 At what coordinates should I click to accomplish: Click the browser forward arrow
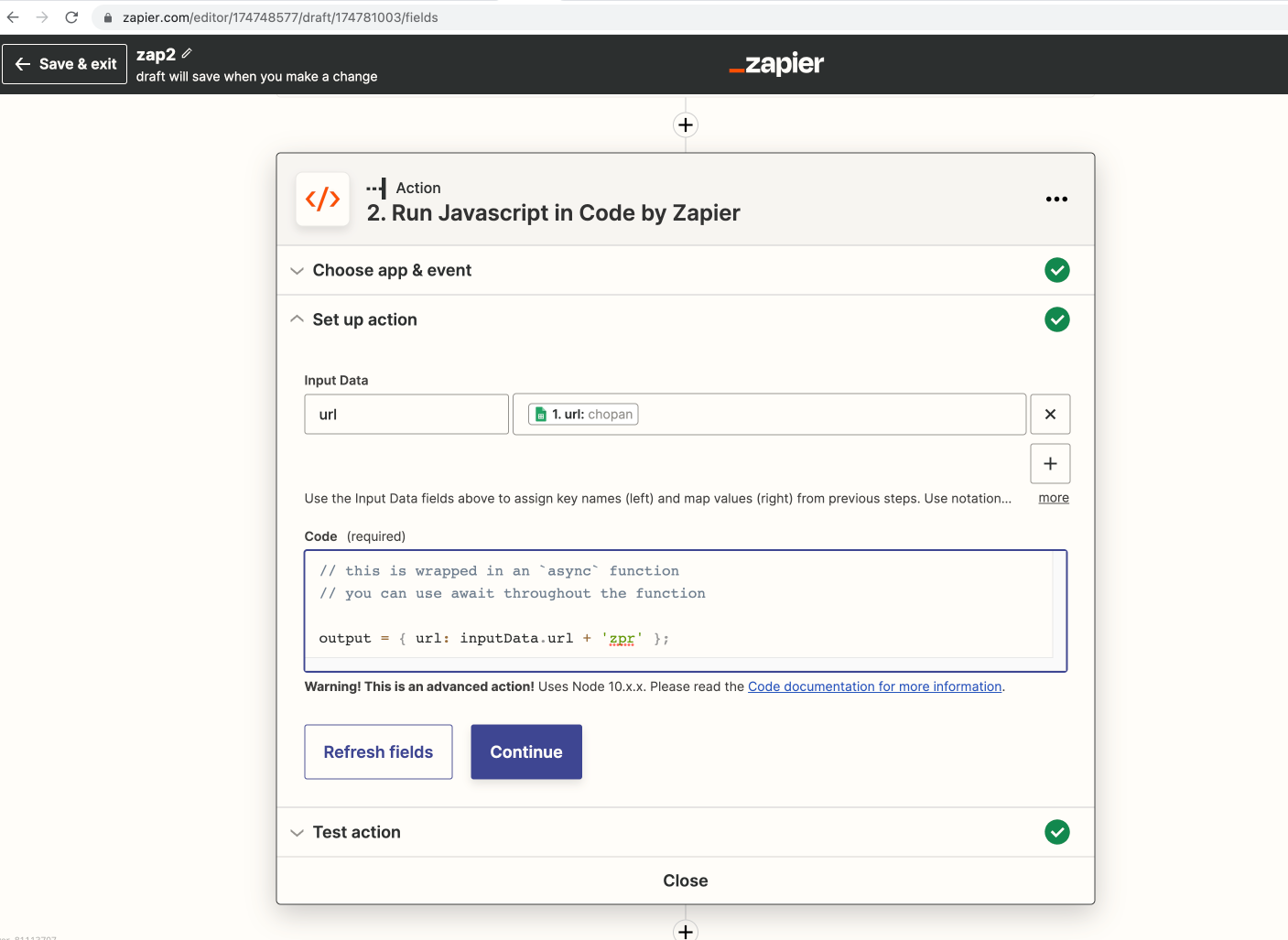pyautogui.click(x=42, y=17)
